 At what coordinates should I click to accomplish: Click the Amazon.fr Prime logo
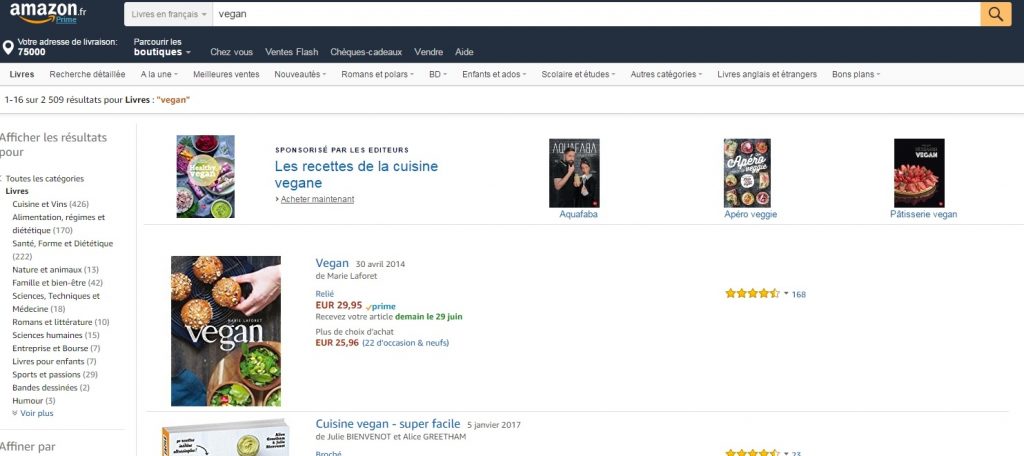[x=48, y=14]
